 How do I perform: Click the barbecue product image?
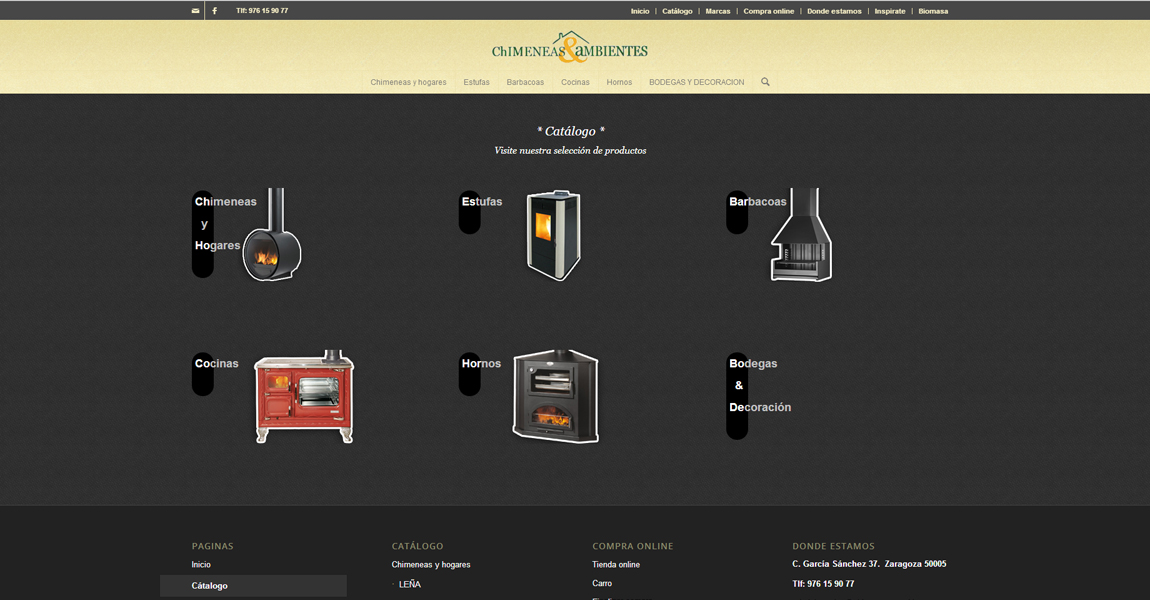801,236
